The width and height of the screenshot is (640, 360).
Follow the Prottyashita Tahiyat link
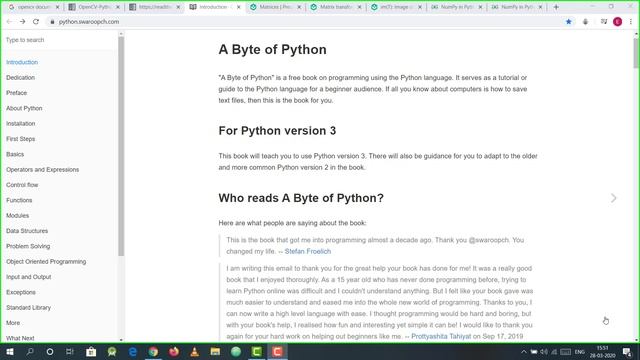(x=441, y=336)
